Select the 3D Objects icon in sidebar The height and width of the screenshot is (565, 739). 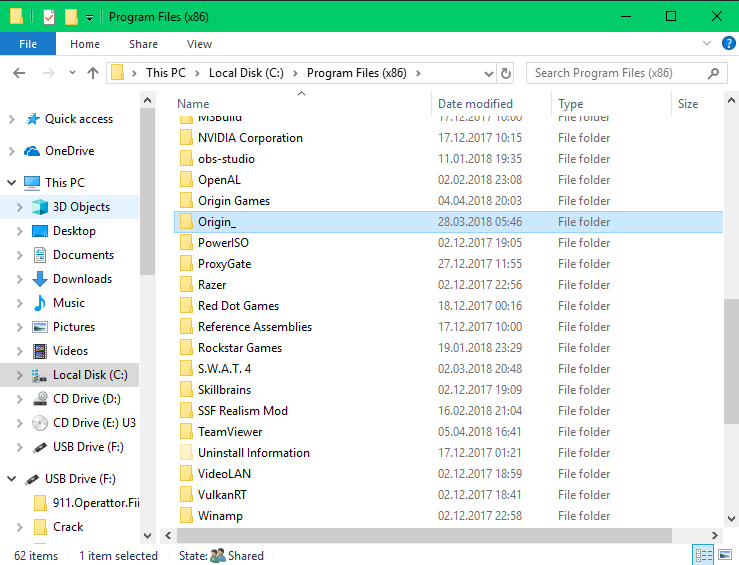point(40,207)
